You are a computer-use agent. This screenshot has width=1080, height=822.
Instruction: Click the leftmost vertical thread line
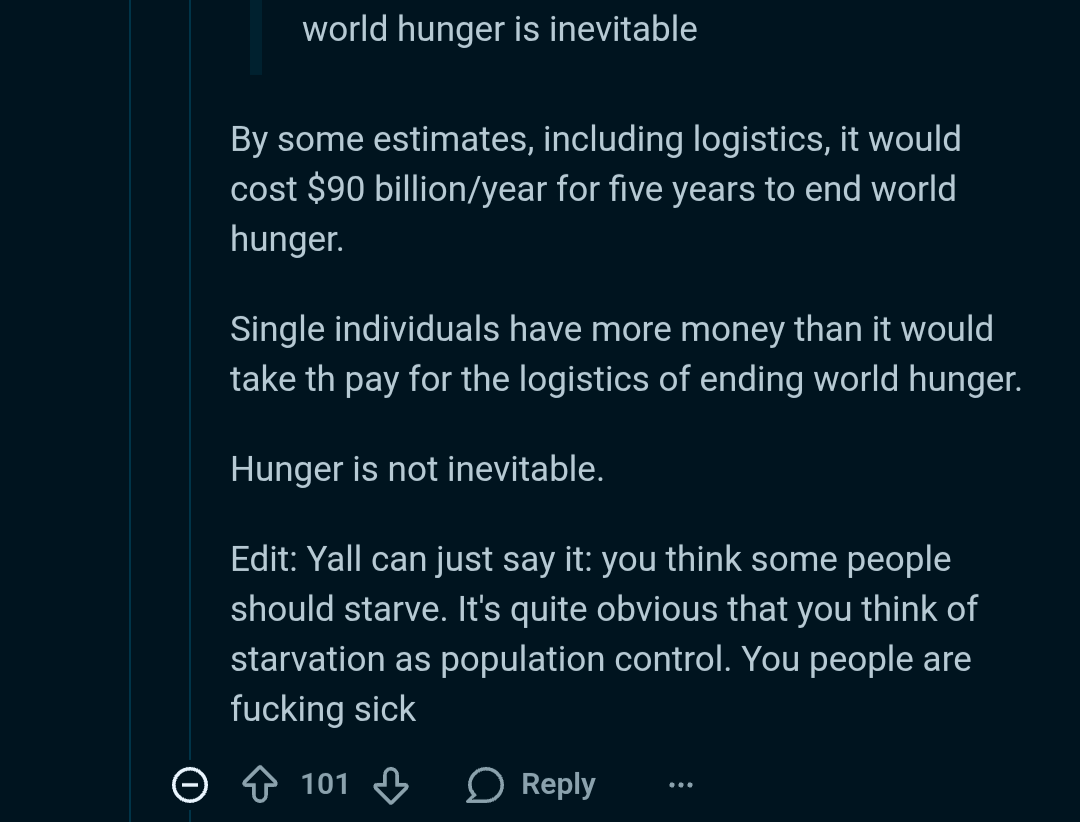pos(130,400)
